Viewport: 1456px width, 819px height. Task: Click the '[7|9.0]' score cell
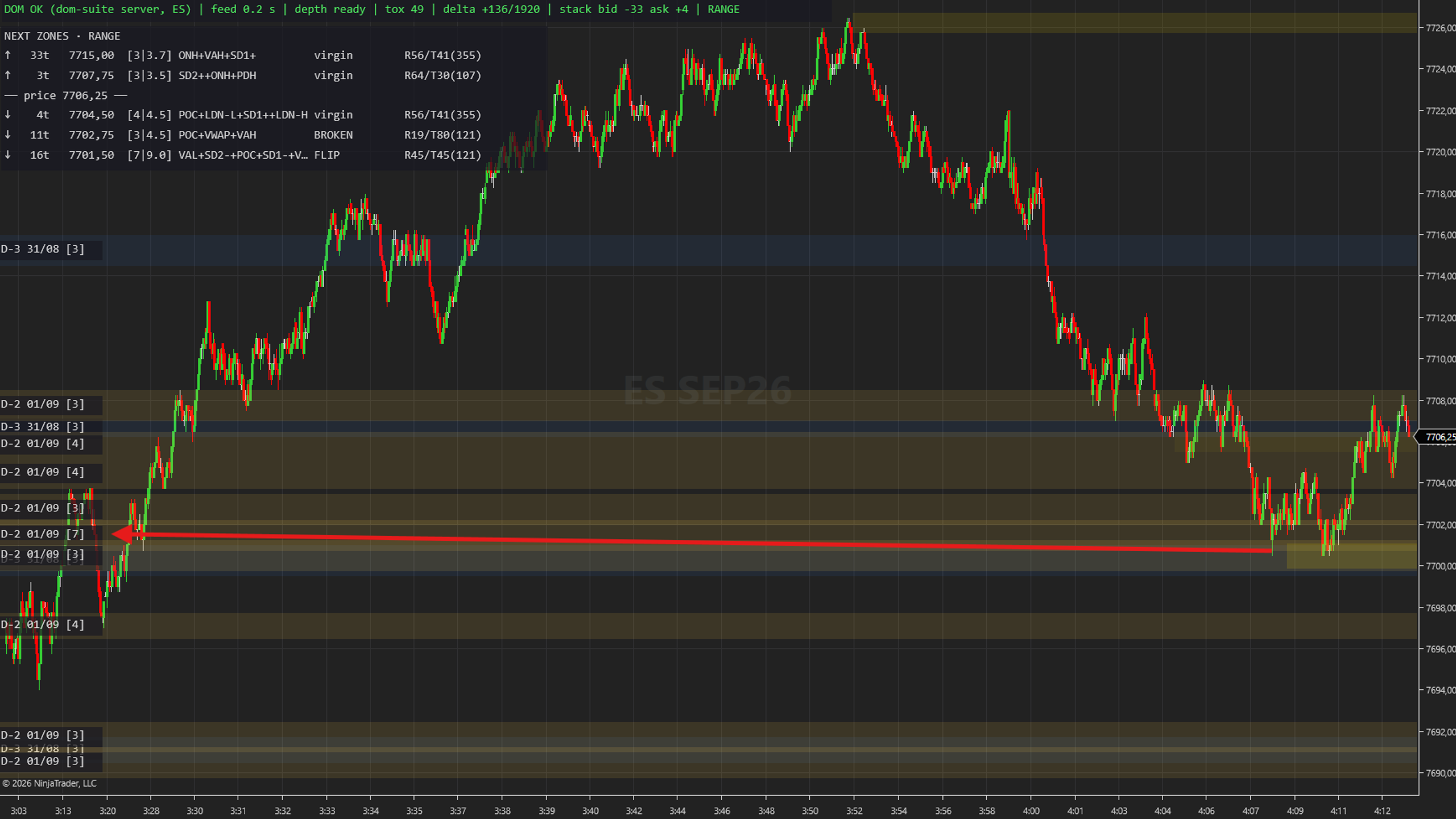tap(149, 155)
